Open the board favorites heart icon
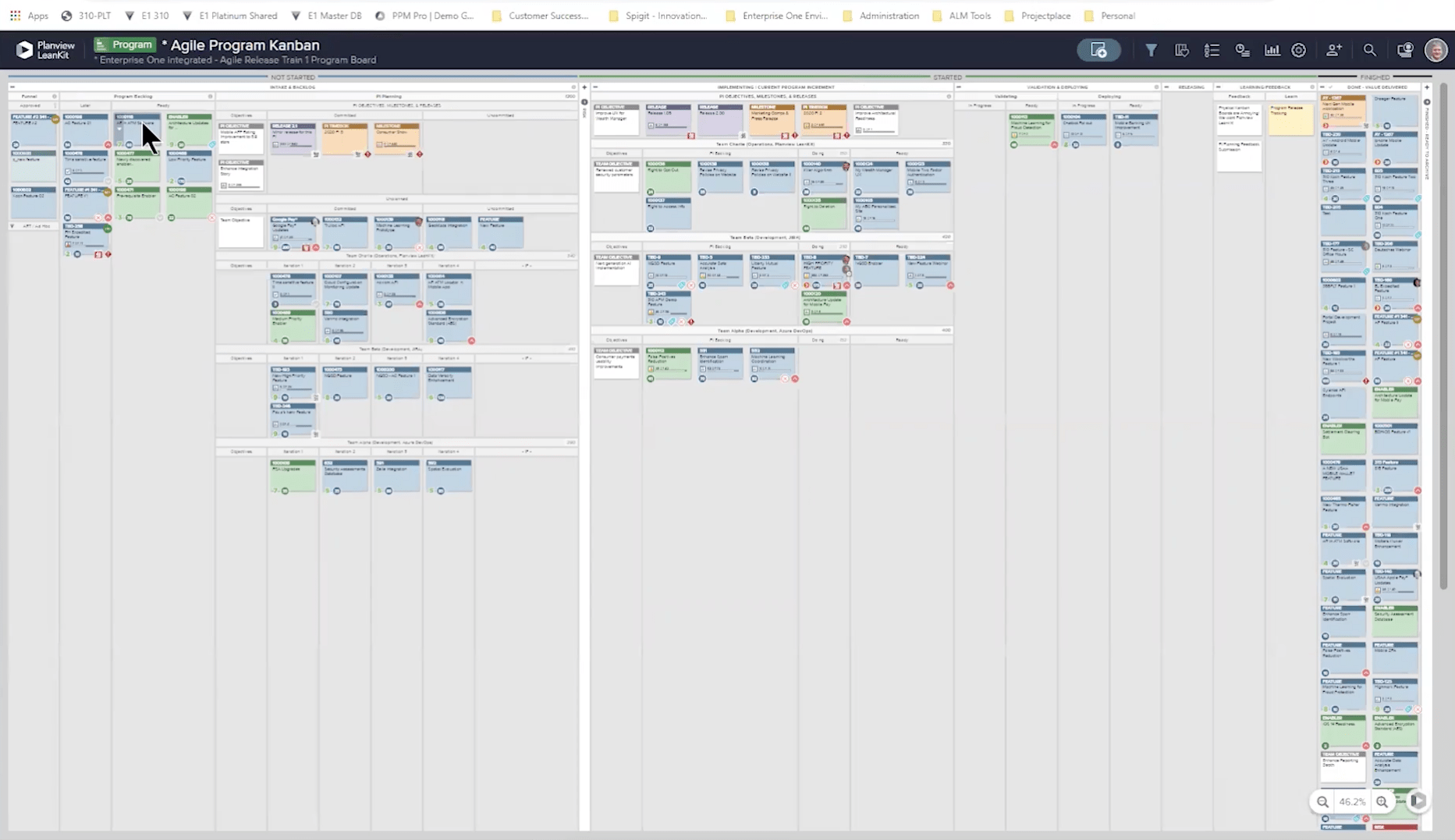 [1182, 50]
